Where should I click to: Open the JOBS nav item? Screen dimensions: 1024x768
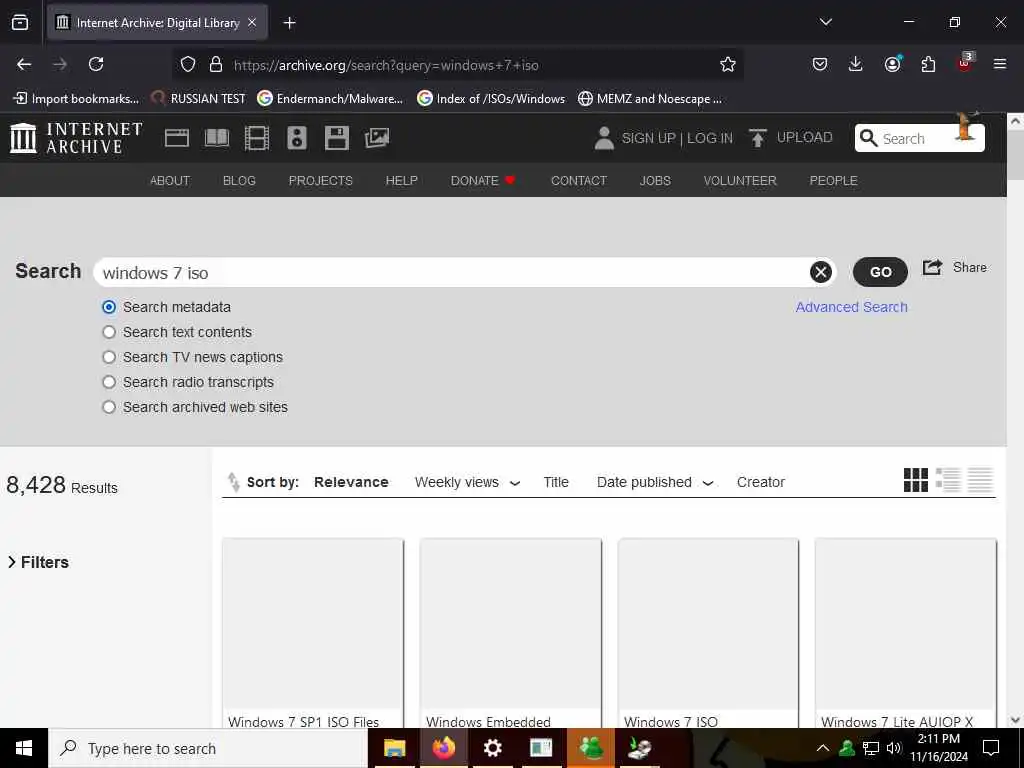tap(655, 180)
